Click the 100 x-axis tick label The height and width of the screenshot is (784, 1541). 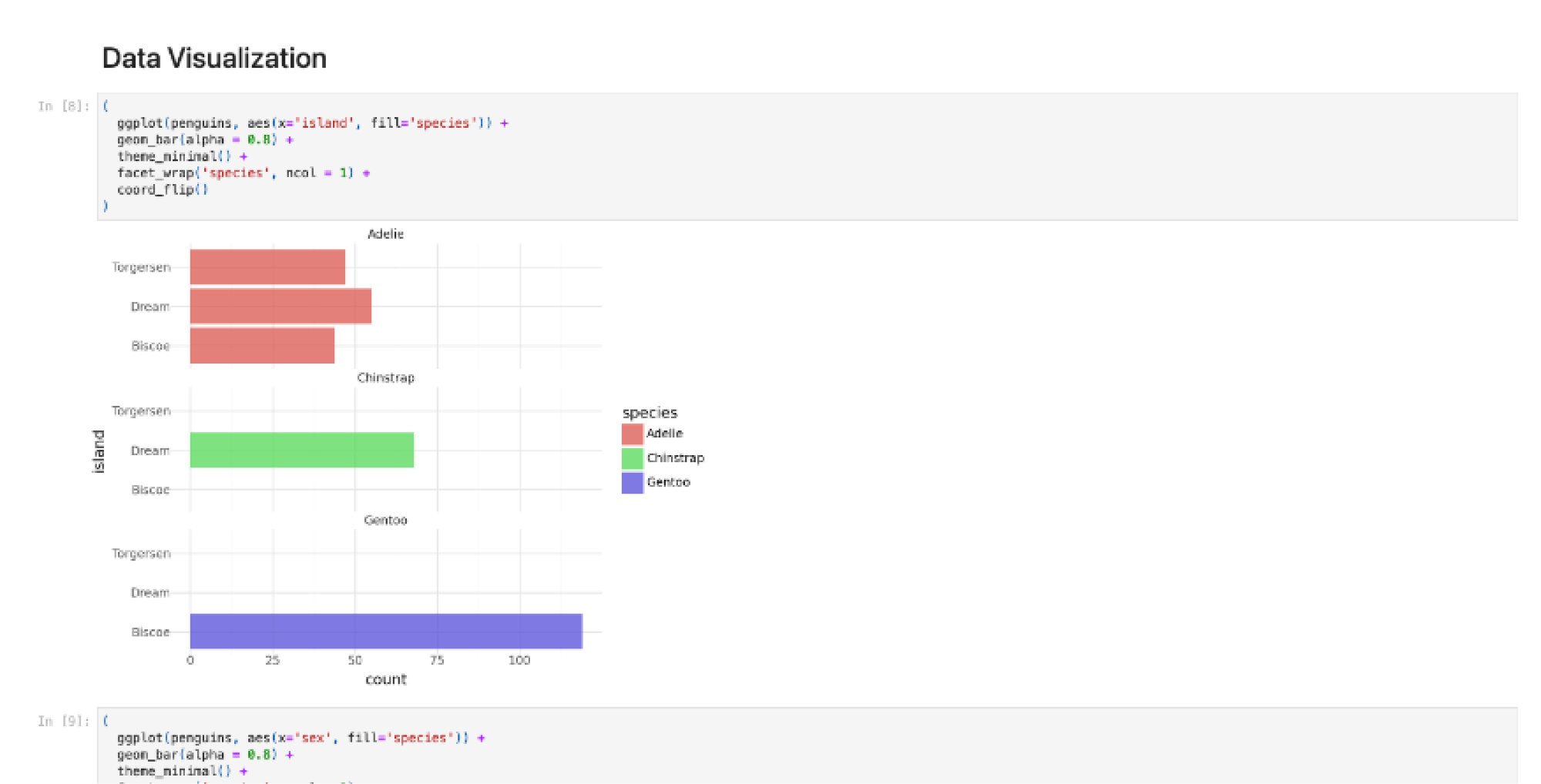(x=519, y=661)
